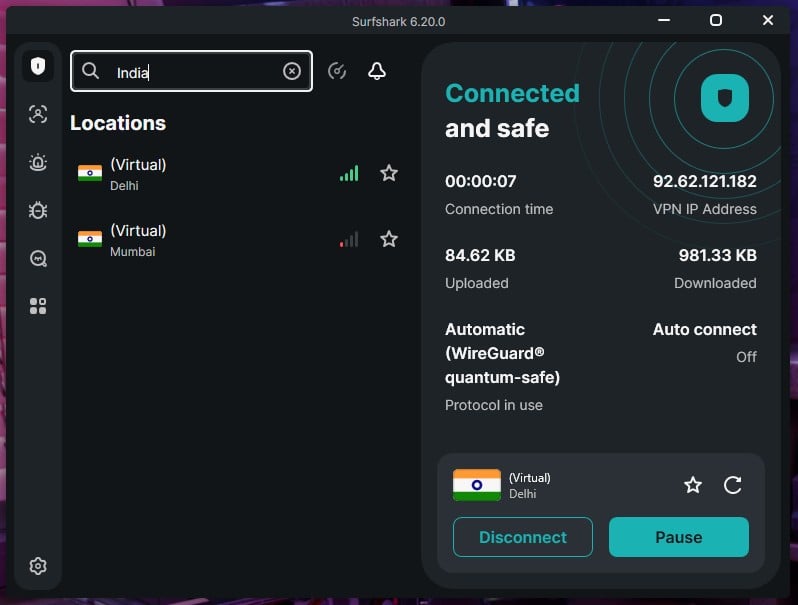Click Auto connect Off setting

tap(704, 342)
